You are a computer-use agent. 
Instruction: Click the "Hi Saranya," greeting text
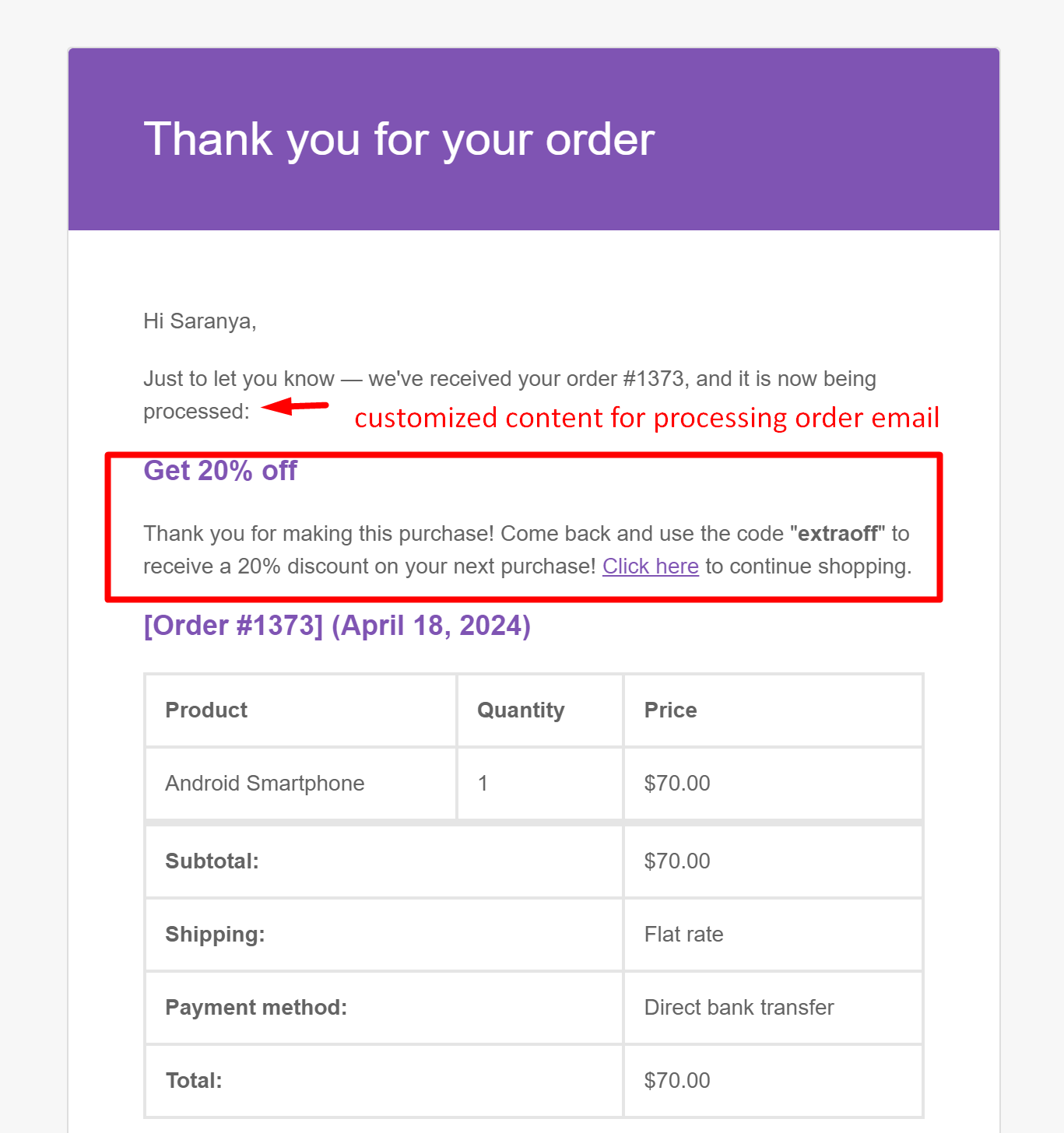200,321
